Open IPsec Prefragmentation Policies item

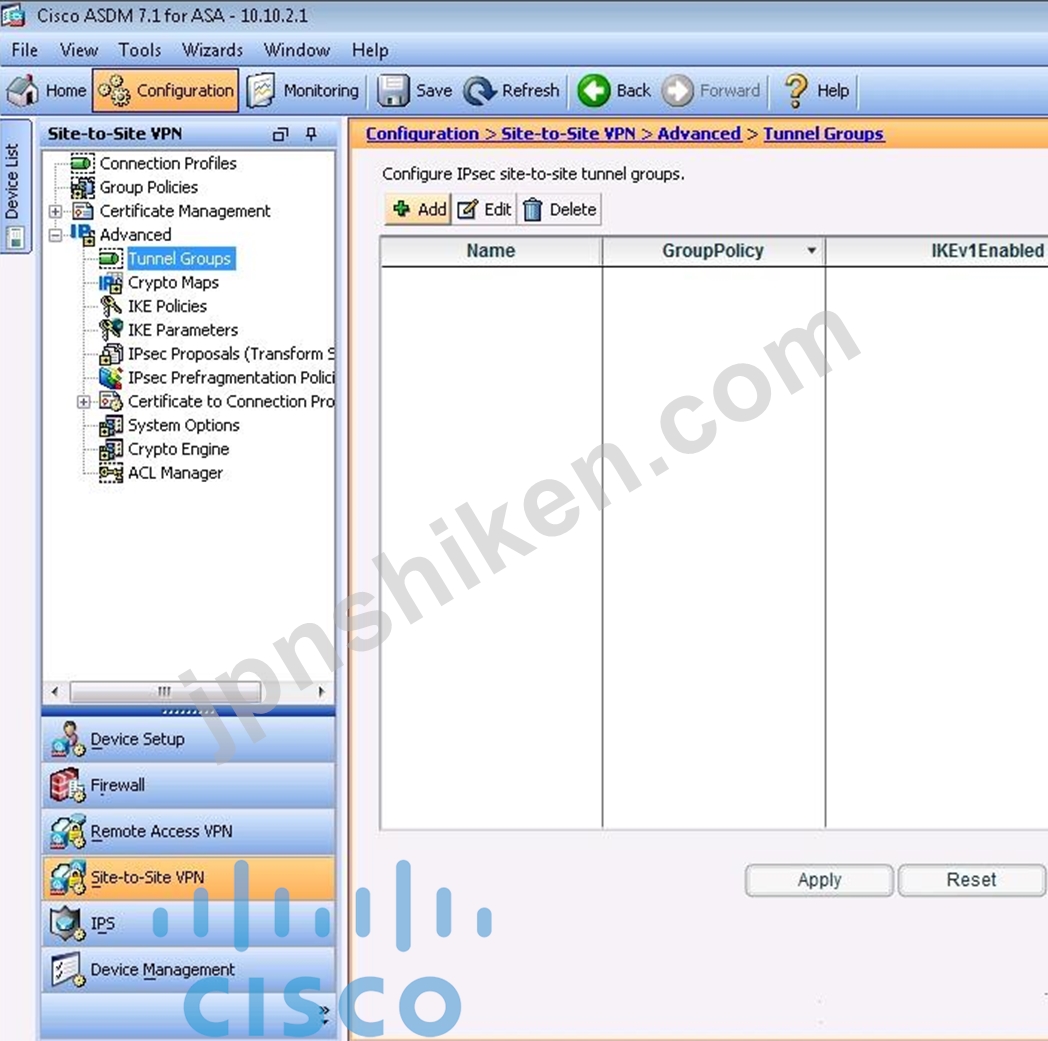[x=231, y=378]
